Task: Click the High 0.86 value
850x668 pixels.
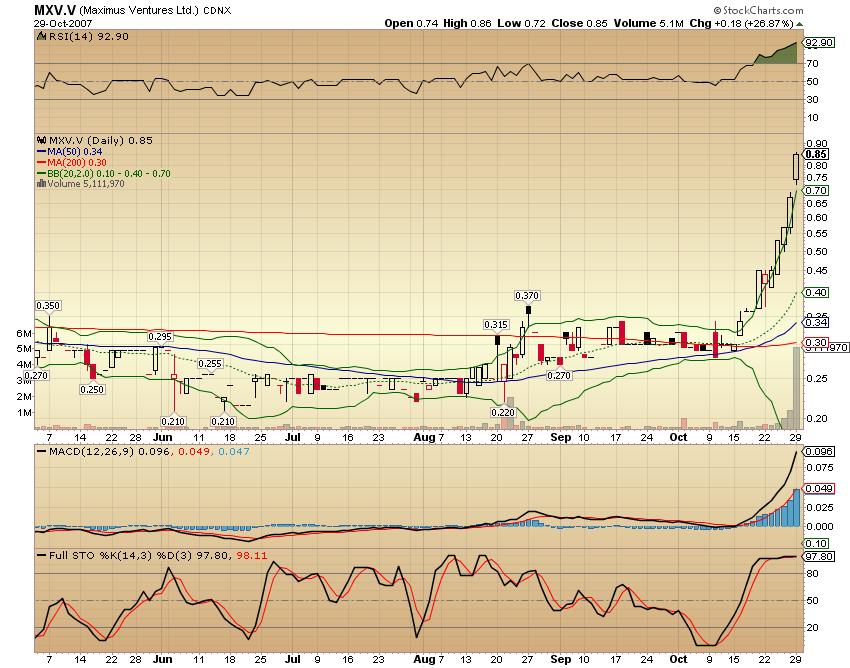Action: pyautogui.click(x=467, y=23)
